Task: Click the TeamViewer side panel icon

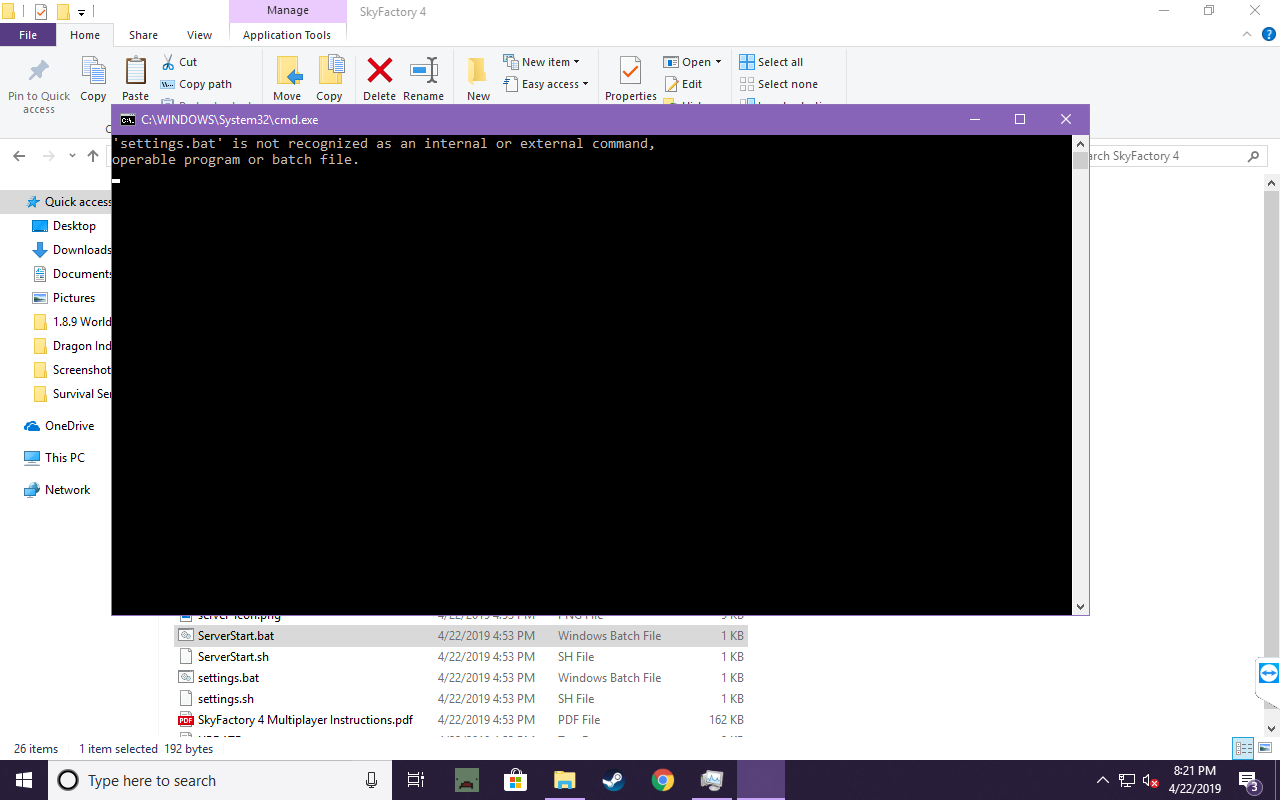Action: 1268,672
